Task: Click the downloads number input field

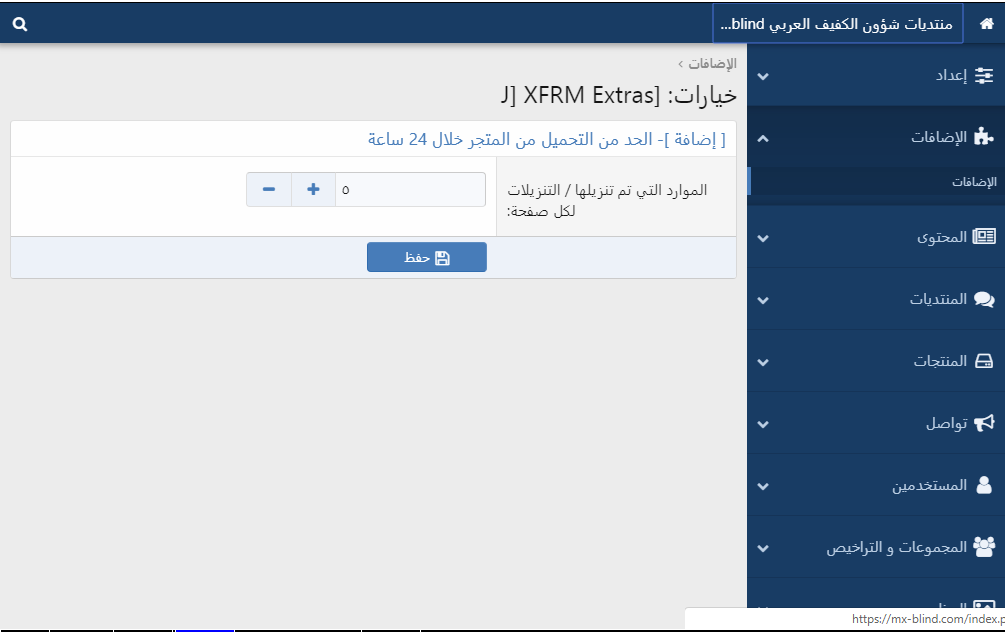Action: (x=410, y=189)
